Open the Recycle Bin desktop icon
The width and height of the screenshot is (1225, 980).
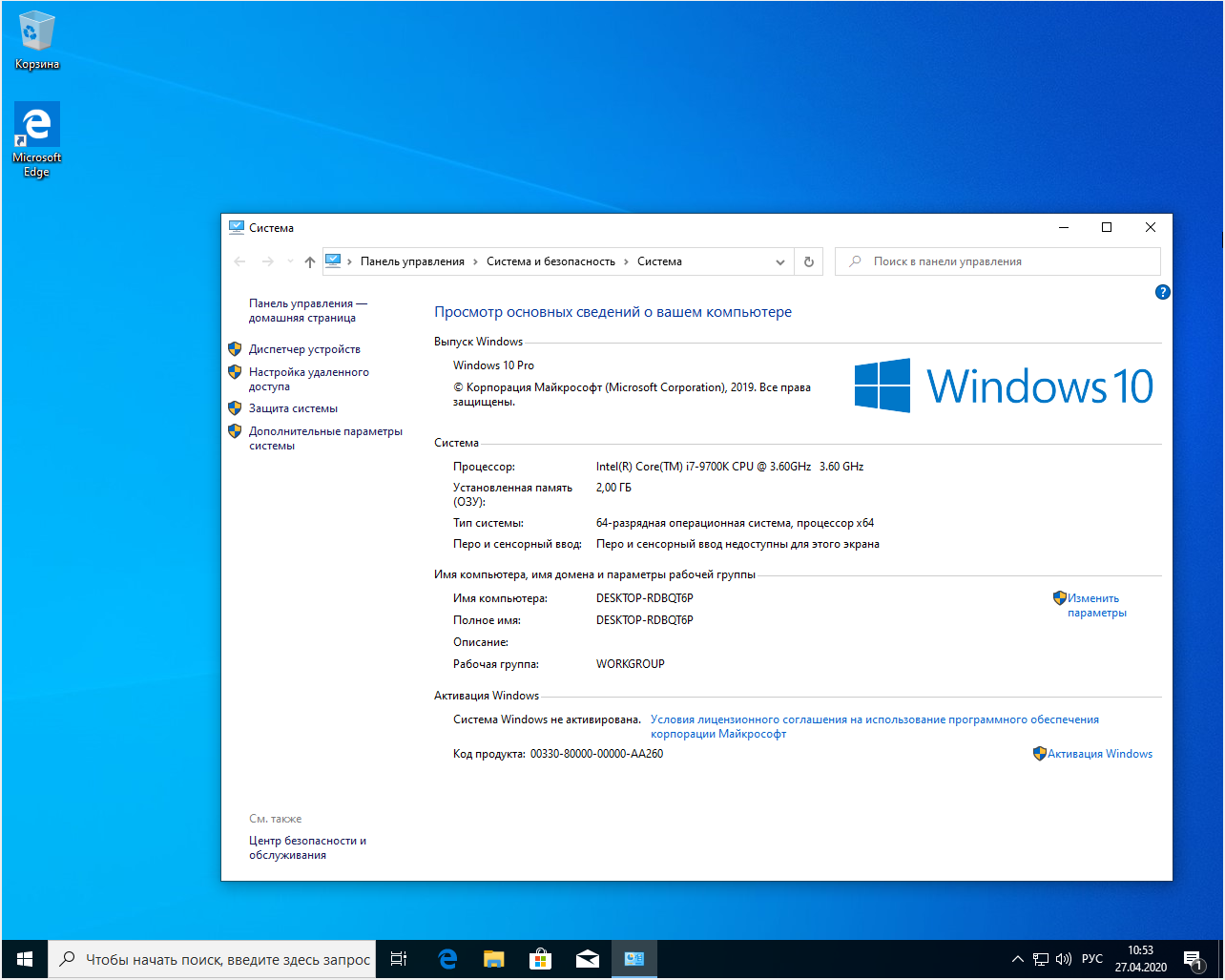(x=36, y=40)
